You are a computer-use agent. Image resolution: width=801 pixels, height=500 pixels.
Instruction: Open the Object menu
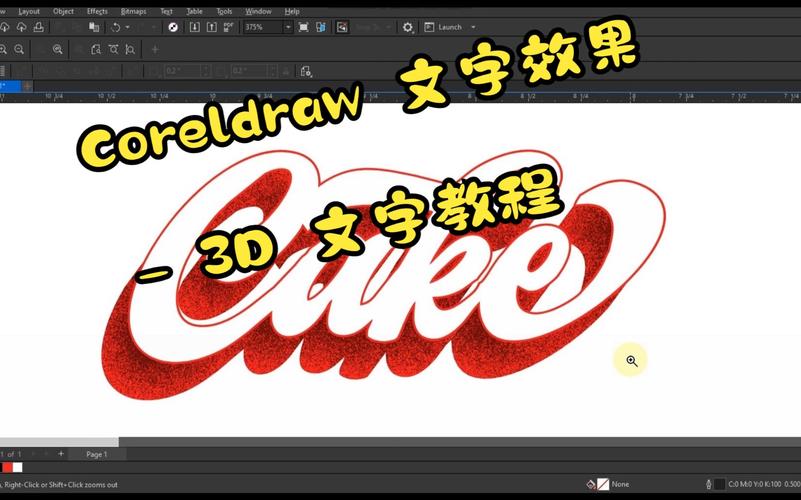[63, 11]
